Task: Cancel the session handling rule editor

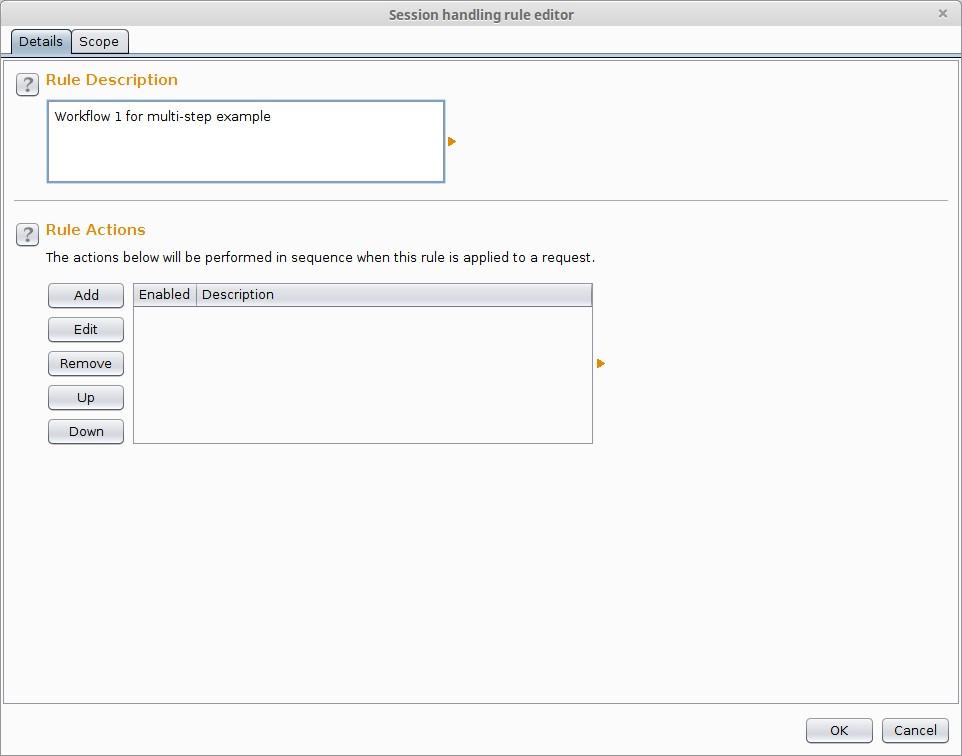Action: click(915, 730)
